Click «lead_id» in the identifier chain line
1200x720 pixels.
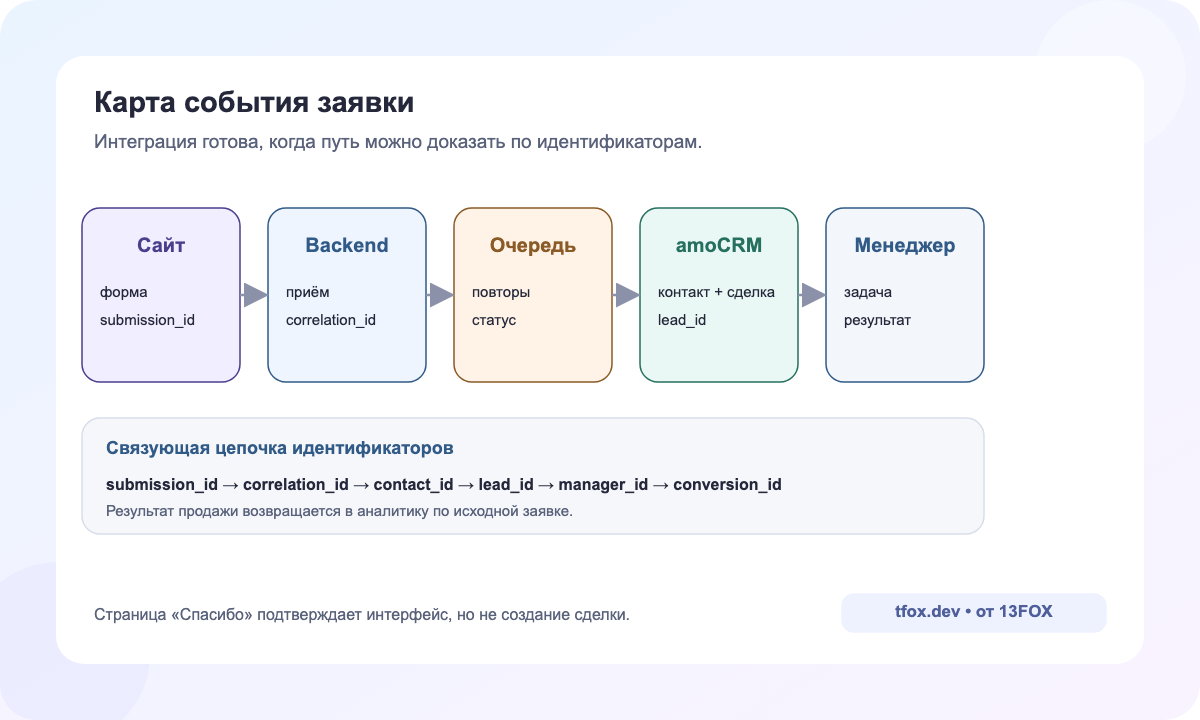tap(506, 484)
